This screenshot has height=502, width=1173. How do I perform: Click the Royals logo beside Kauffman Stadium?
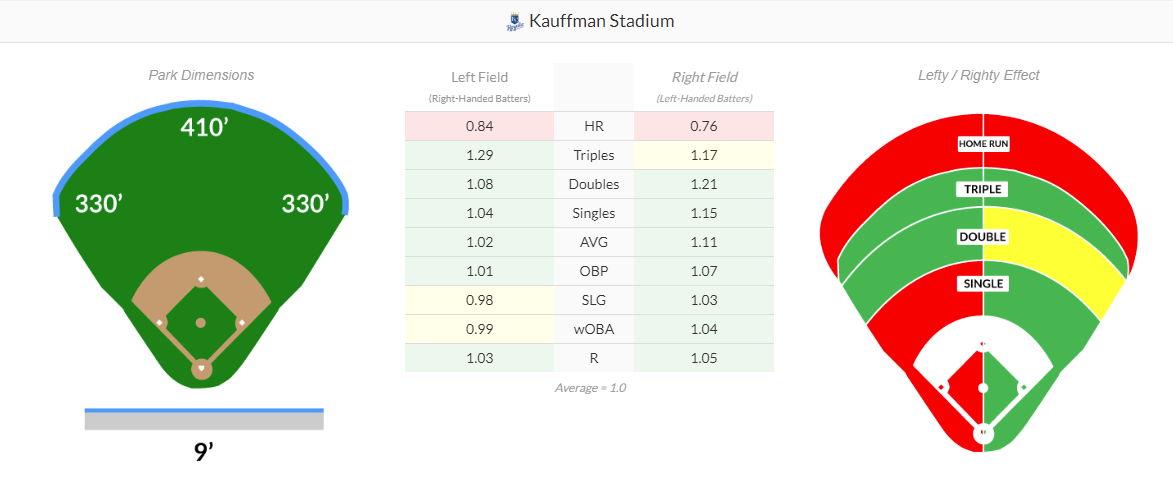[x=515, y=21]
